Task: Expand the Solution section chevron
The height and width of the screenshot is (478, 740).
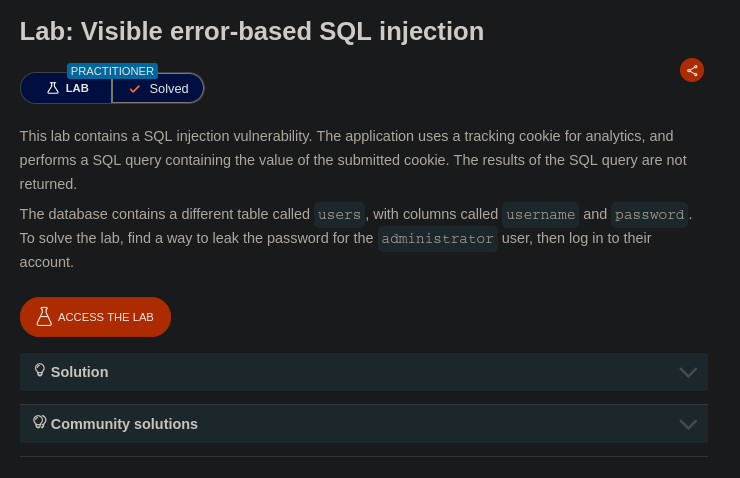Action: (688, 372)
